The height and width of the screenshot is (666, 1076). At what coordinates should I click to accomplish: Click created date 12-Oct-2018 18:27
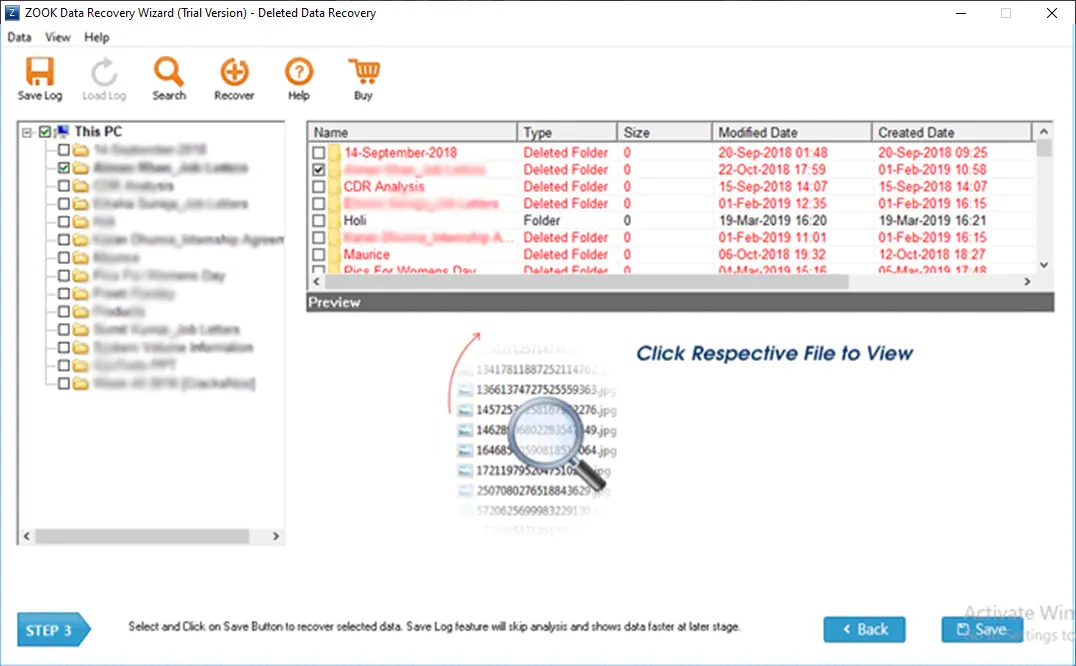pyautogui.click(x=932, y=254)
